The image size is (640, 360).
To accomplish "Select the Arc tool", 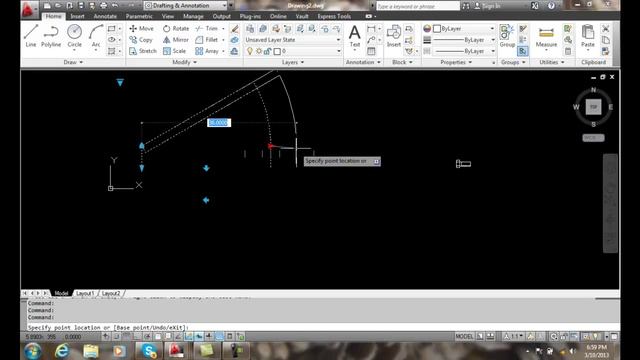I will [x=96, y=36].
